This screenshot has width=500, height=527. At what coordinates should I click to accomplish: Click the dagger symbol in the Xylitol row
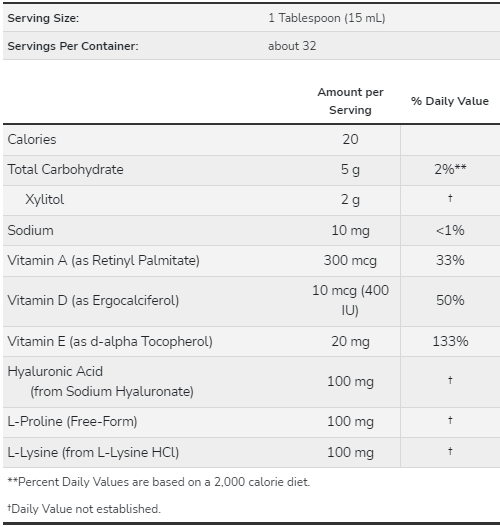(x=450, y=198)
